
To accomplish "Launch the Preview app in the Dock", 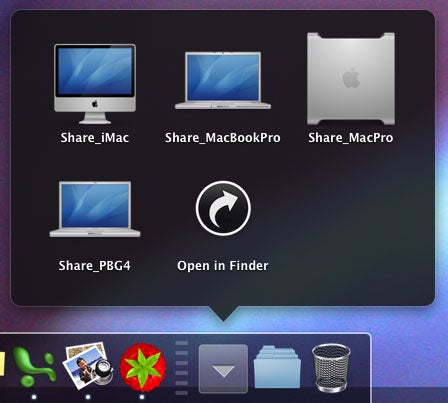I will pos(88,366).
